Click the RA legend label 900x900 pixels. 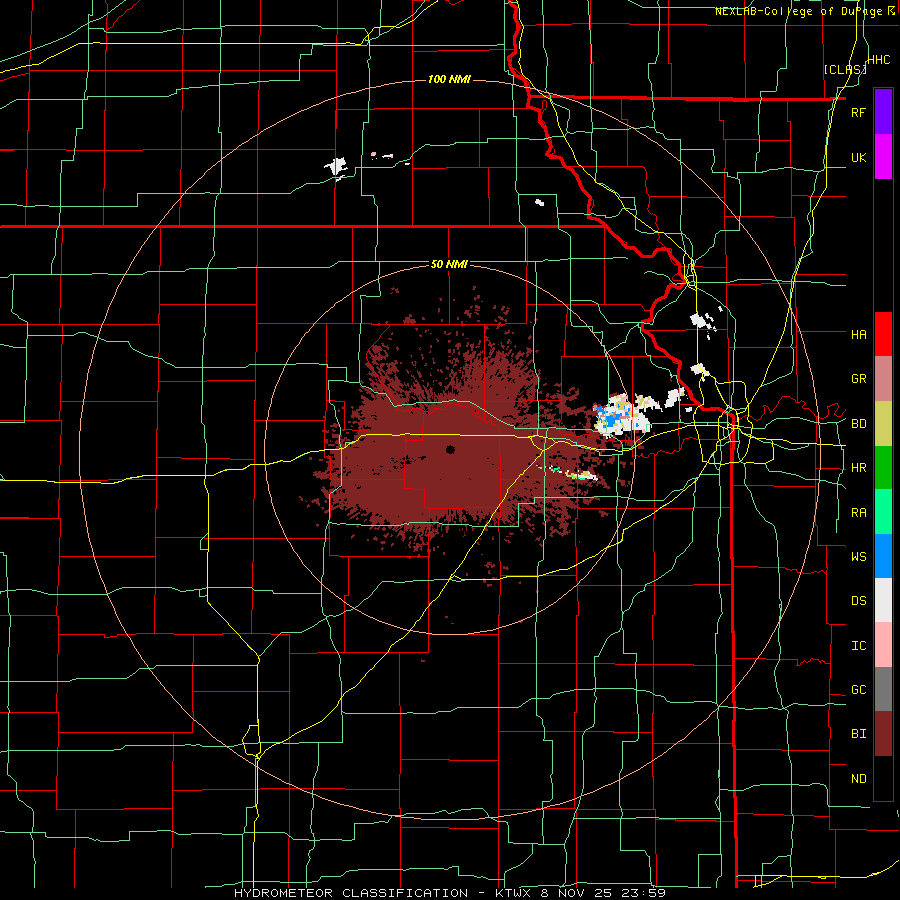(858, 513)
